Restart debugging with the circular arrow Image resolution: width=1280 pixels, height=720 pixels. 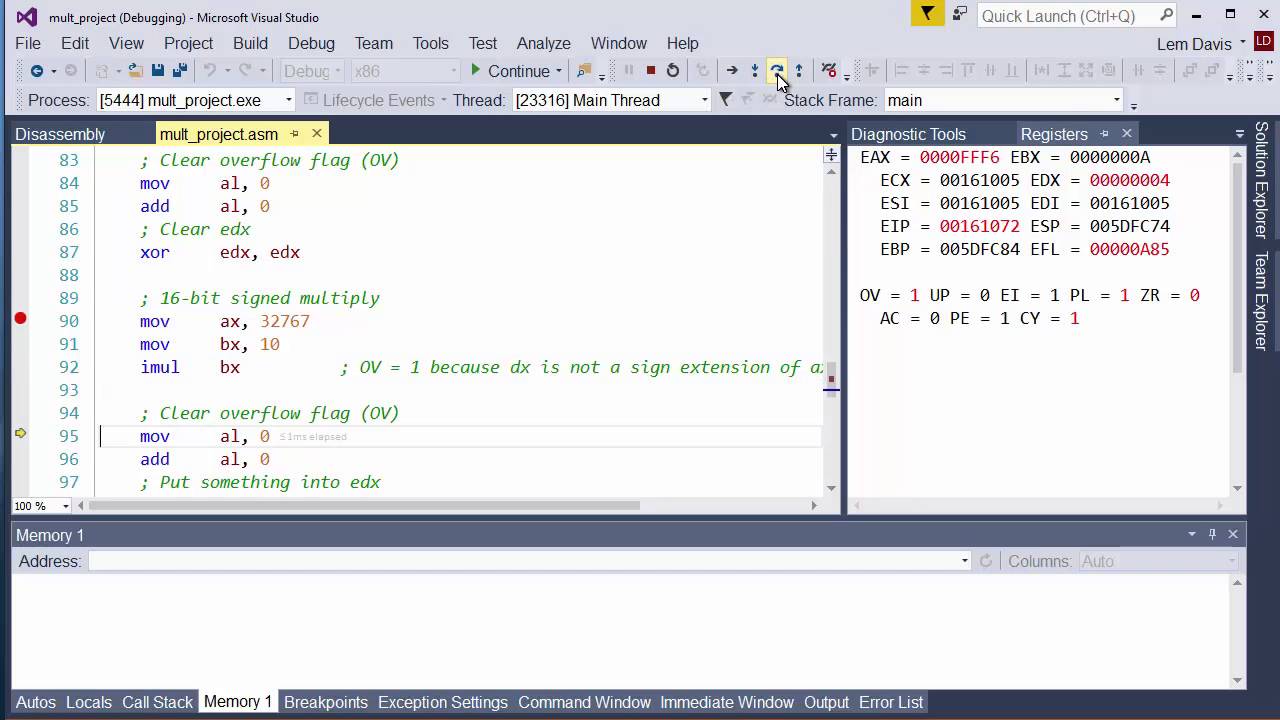coord(673,71)
